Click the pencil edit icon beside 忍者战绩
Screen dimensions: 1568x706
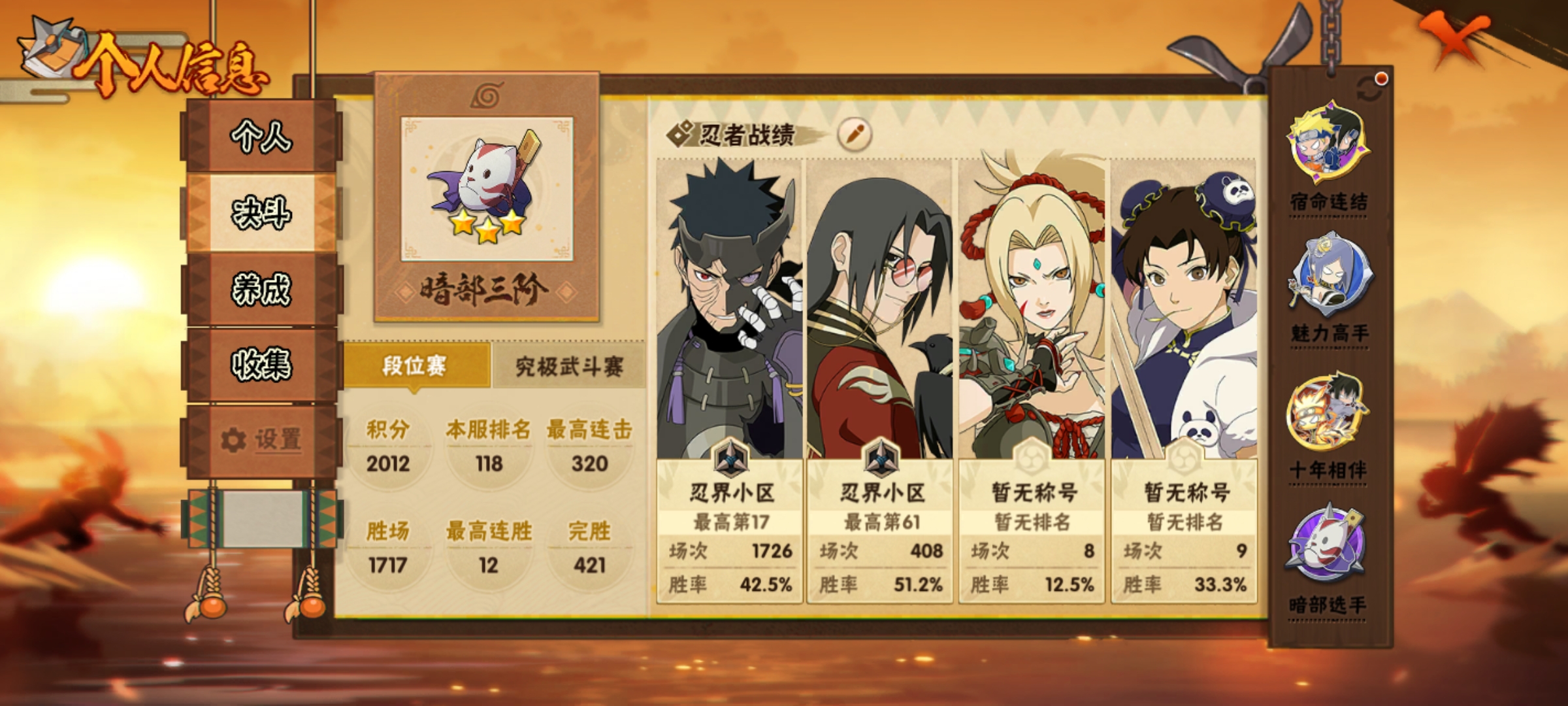tap(855, 135)
